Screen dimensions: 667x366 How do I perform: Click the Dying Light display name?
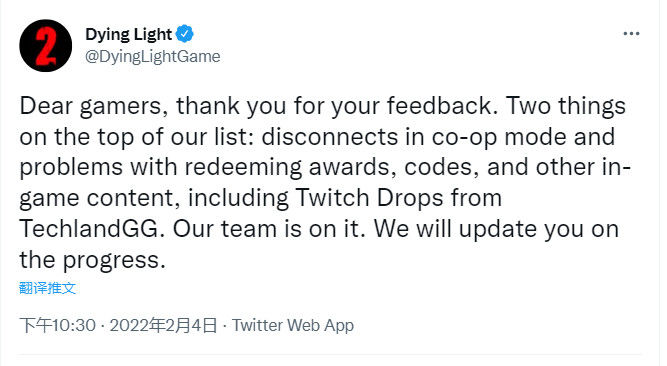tap(128, 34)
